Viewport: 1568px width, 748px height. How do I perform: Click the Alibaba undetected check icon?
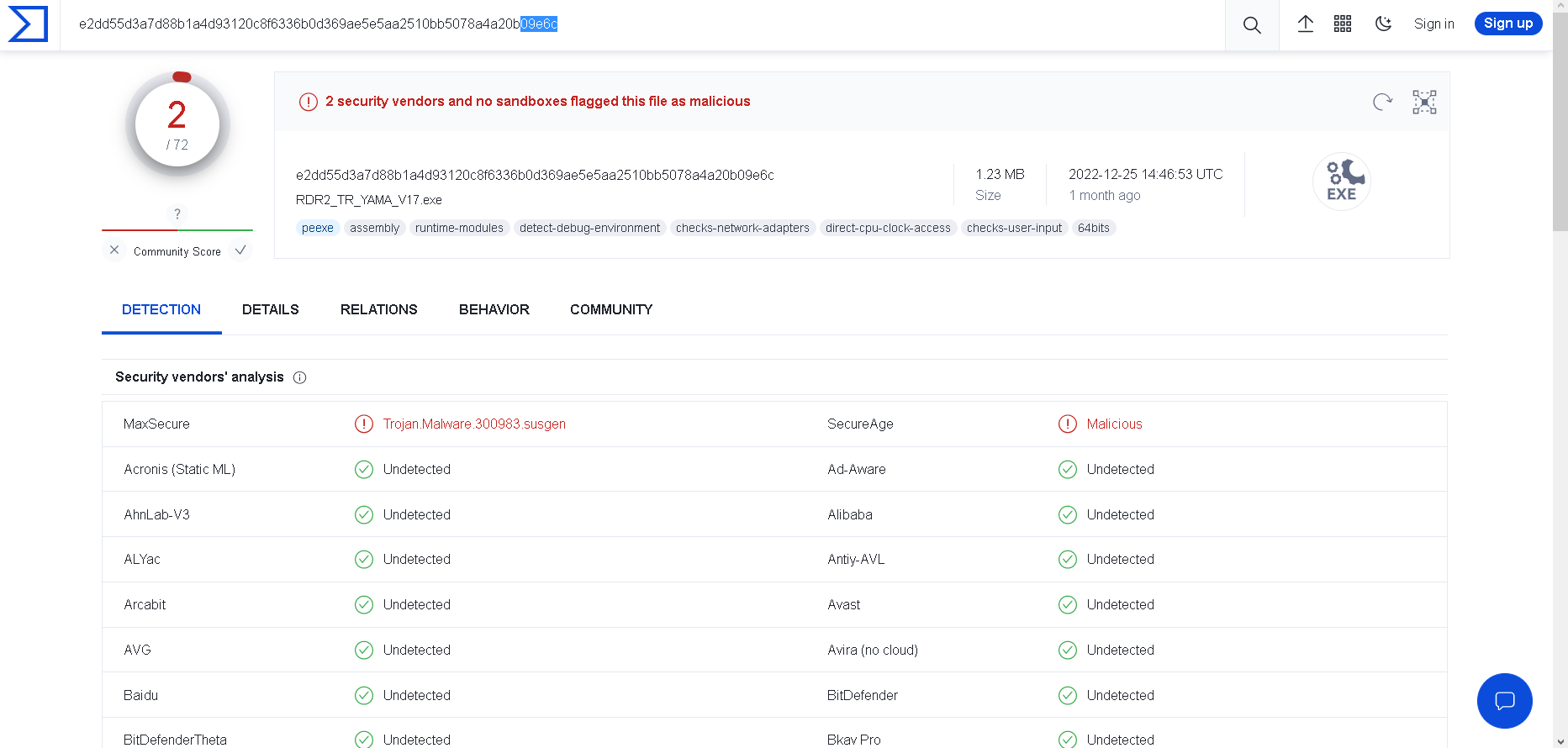tap(1068, 514)
